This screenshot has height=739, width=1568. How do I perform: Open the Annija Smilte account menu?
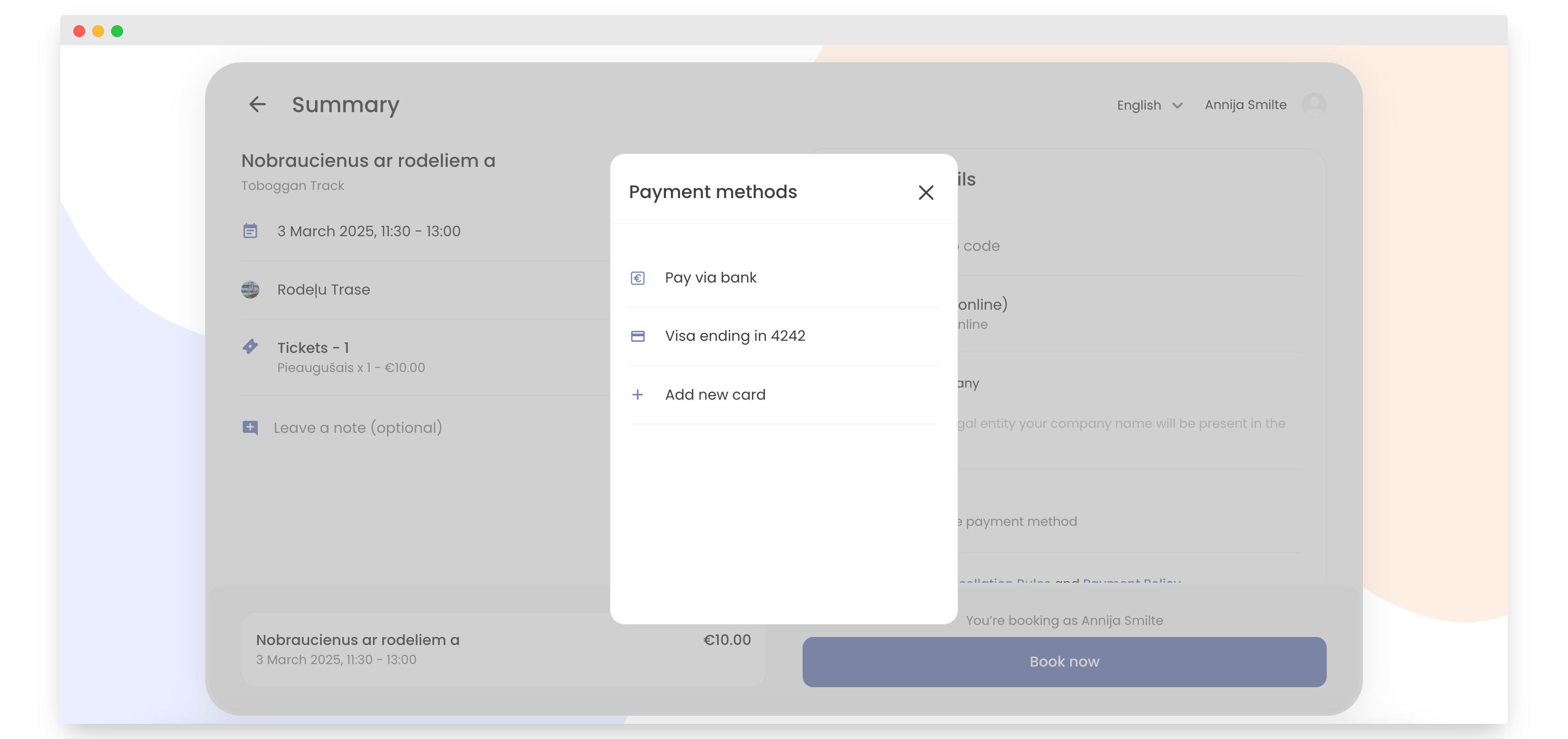1244,104
